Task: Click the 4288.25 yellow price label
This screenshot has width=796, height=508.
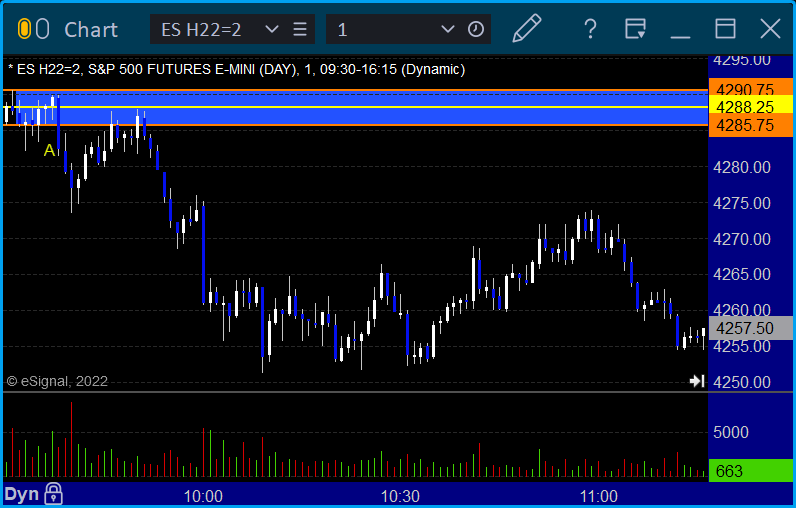Action: 750,106
